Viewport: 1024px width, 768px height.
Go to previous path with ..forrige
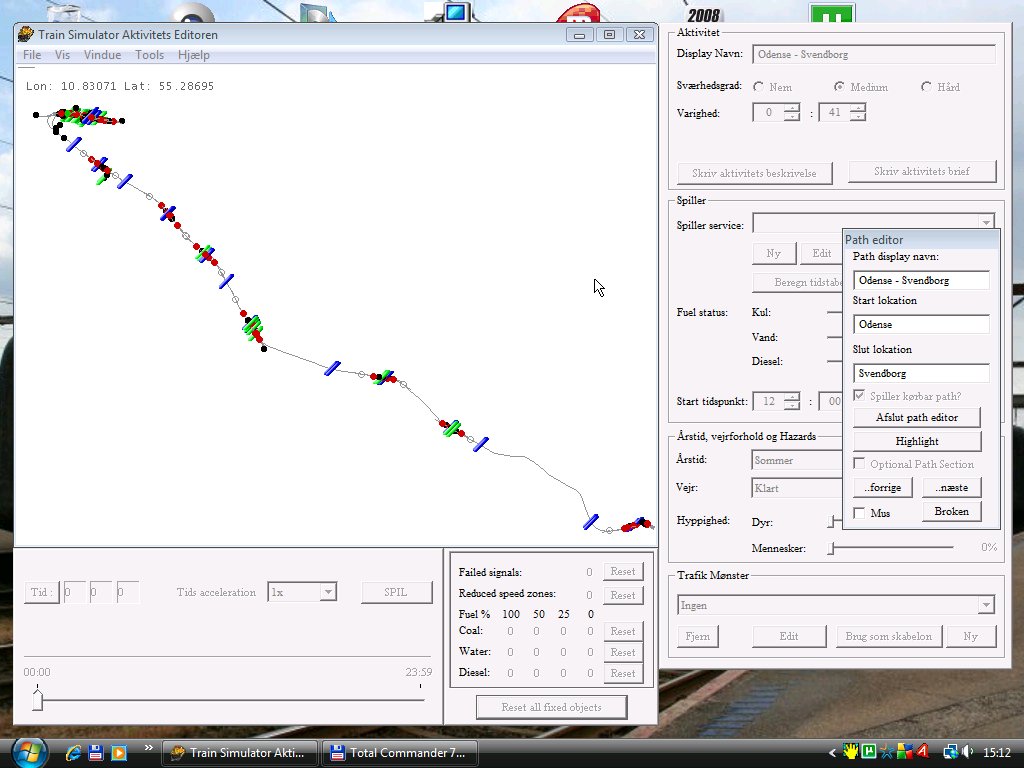pos(882,488)
